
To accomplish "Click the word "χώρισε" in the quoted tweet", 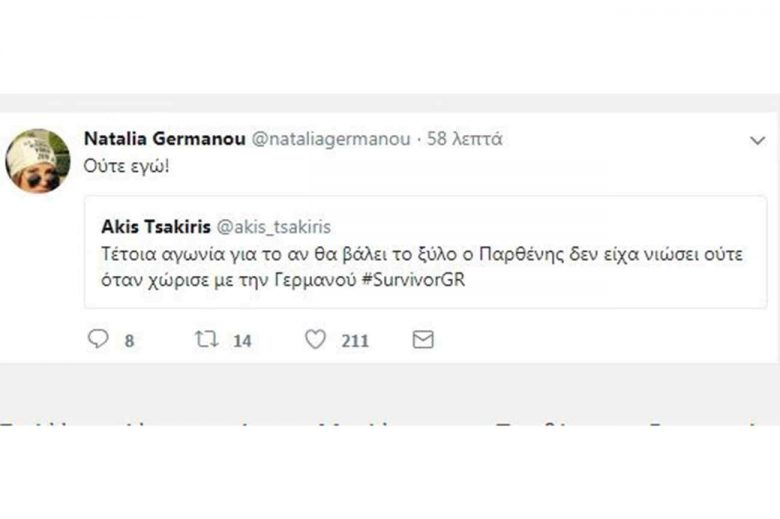I will (x=170, y=279).
